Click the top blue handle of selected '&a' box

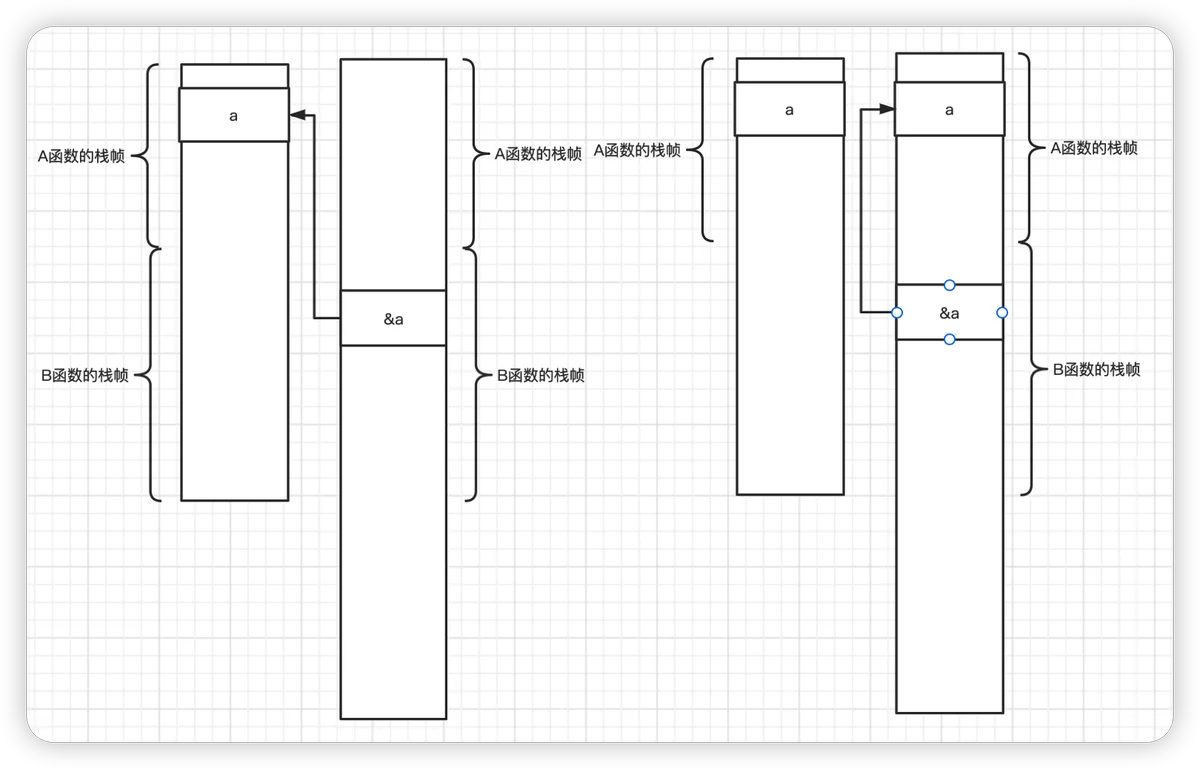point(949,285)
